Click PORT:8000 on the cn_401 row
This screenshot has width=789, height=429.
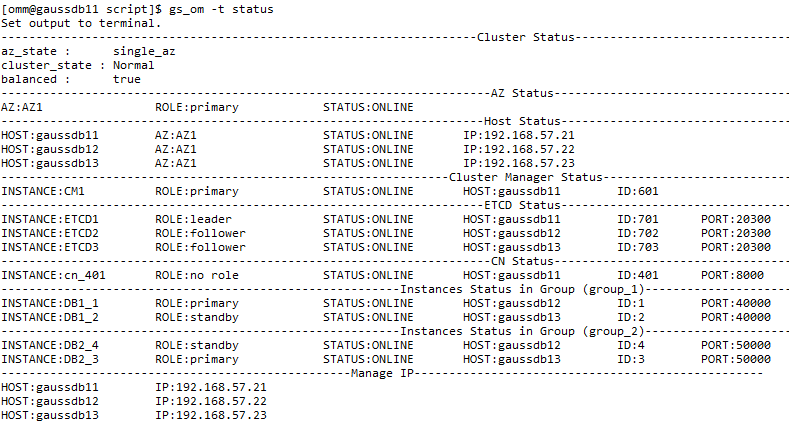tap(732, 276)
